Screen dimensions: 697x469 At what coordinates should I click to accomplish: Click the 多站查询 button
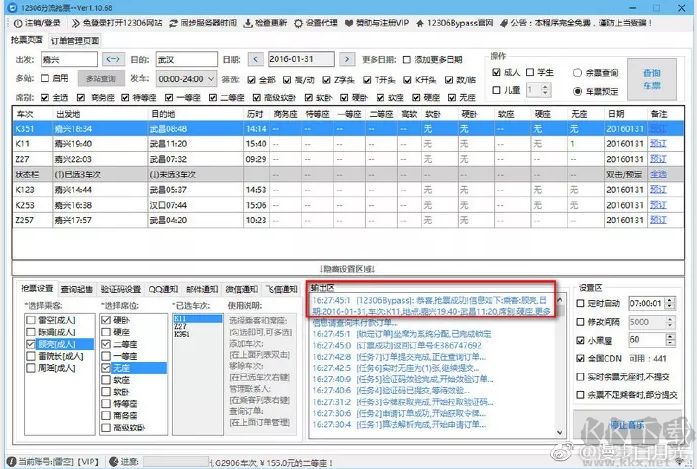101,79
